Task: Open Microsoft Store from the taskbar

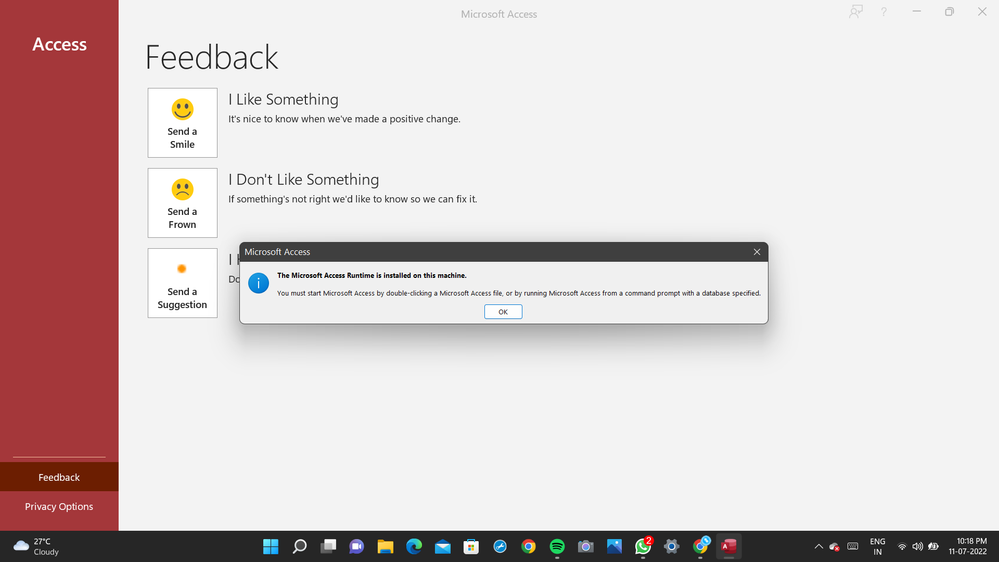Action: pos(471,546)
